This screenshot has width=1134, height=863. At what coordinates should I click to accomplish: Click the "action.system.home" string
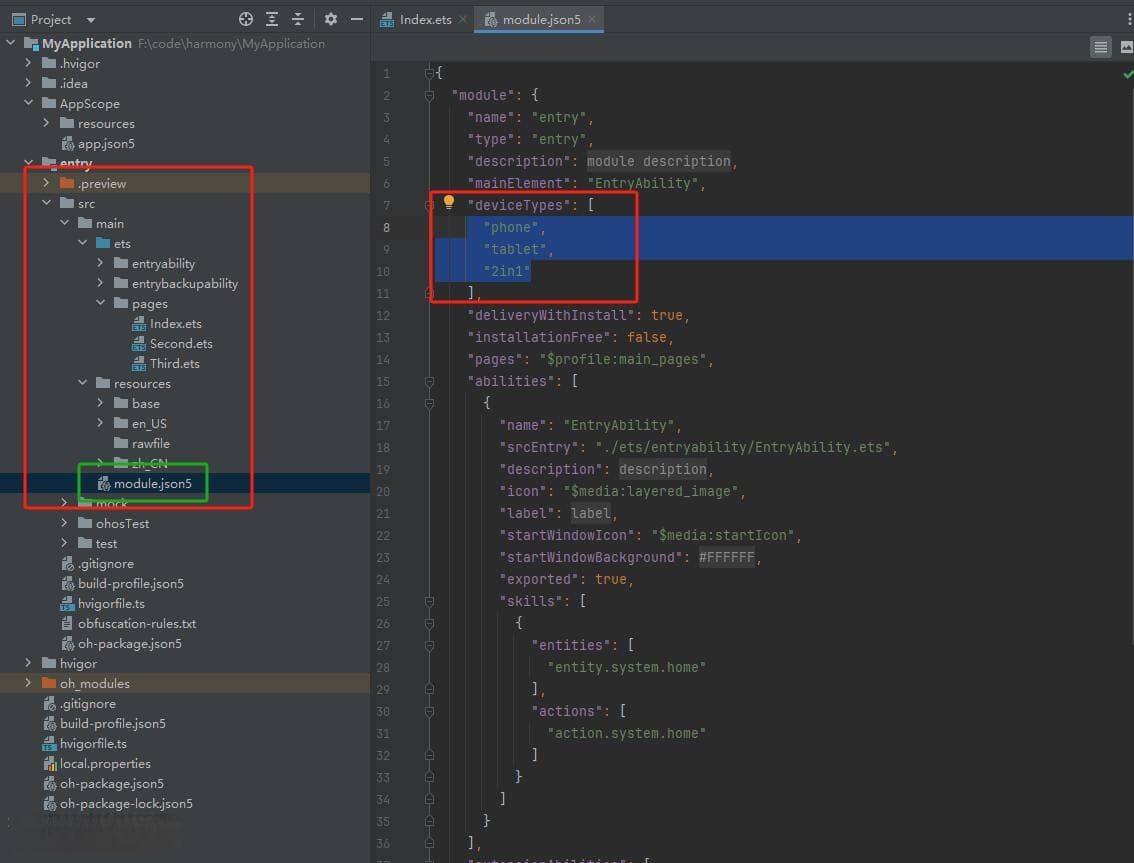[x=626, y=733]
